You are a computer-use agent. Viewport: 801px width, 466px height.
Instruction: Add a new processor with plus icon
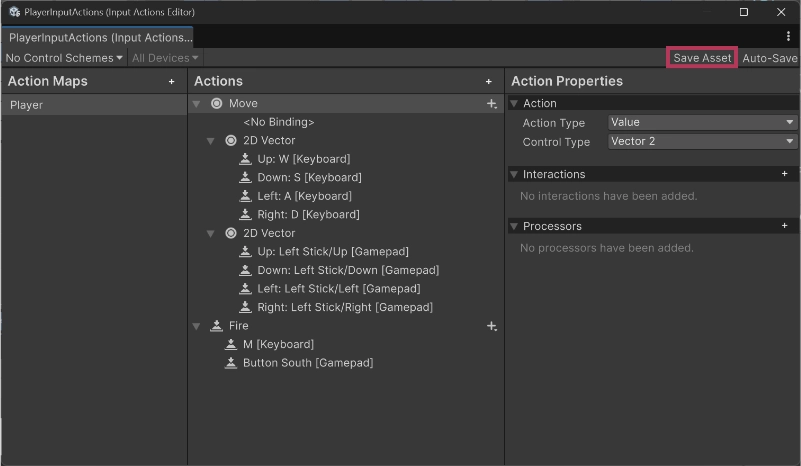click(x=785, y=226)
